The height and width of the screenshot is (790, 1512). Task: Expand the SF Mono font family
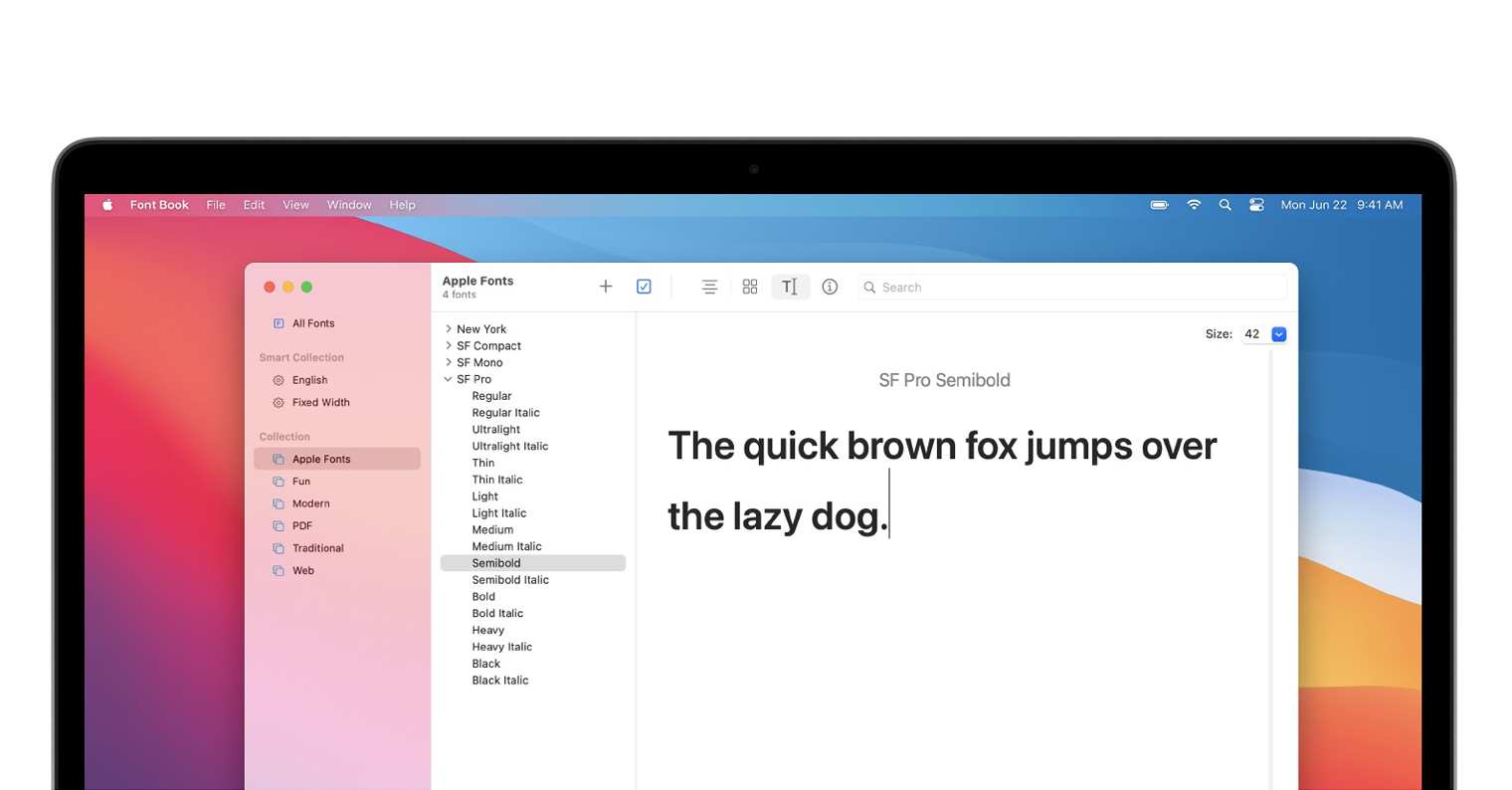(x=449, y=362)
